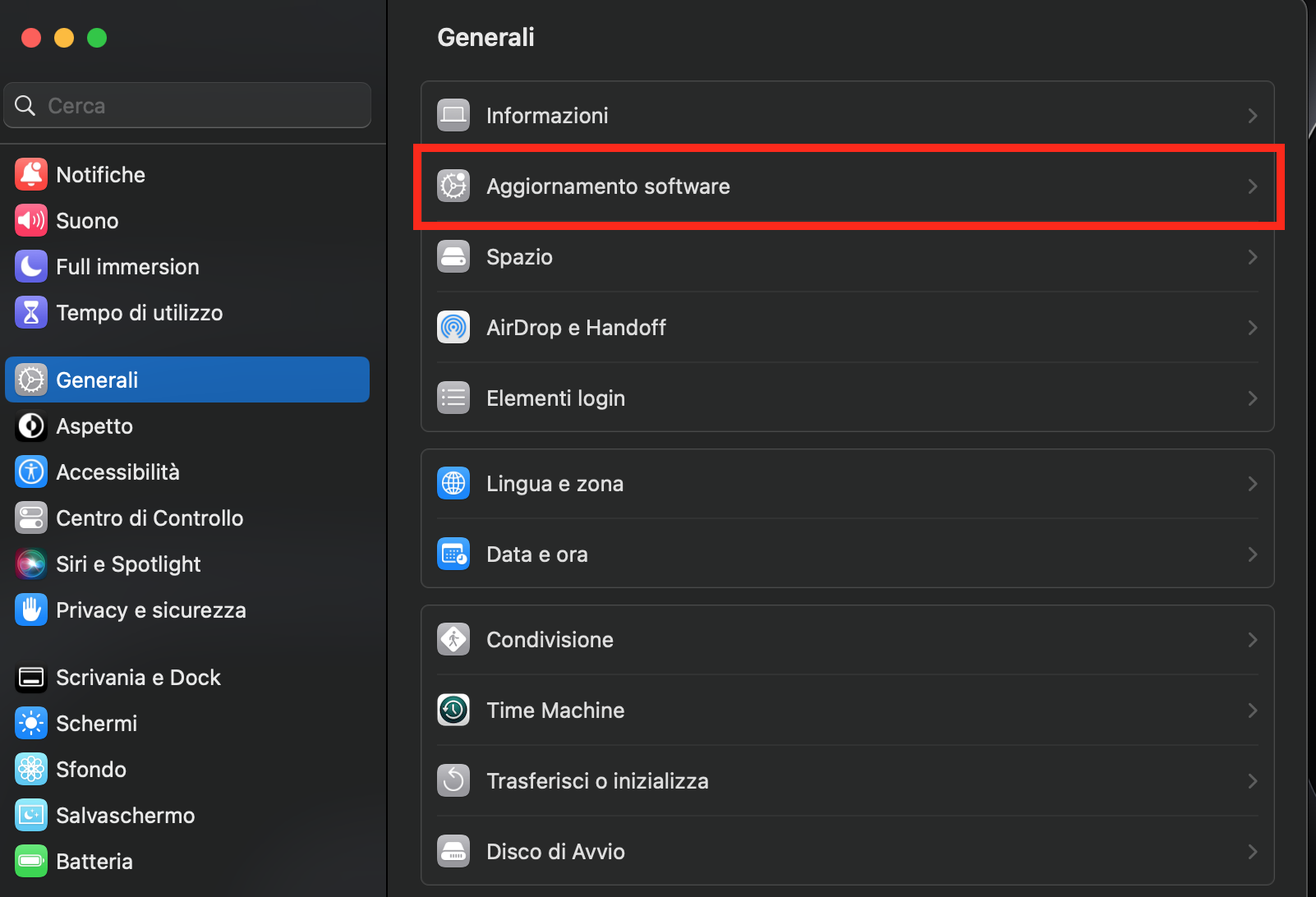Click the Siri e Spotlight icon
Image resolution: width=1316 pixels, height=897 pixels.
30,563
